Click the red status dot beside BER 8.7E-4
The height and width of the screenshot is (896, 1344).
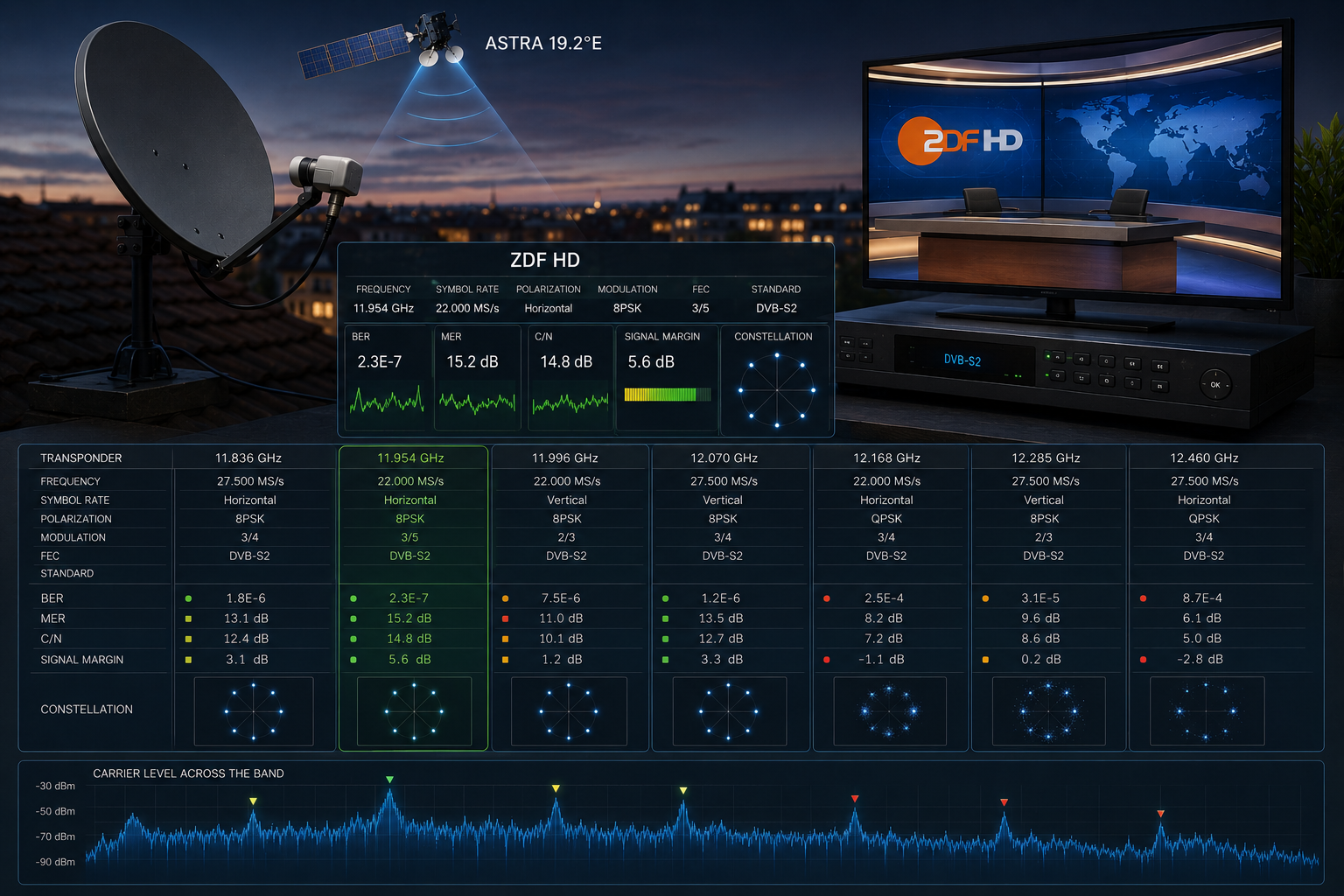pyautogui.click(x=1143, y=598)
